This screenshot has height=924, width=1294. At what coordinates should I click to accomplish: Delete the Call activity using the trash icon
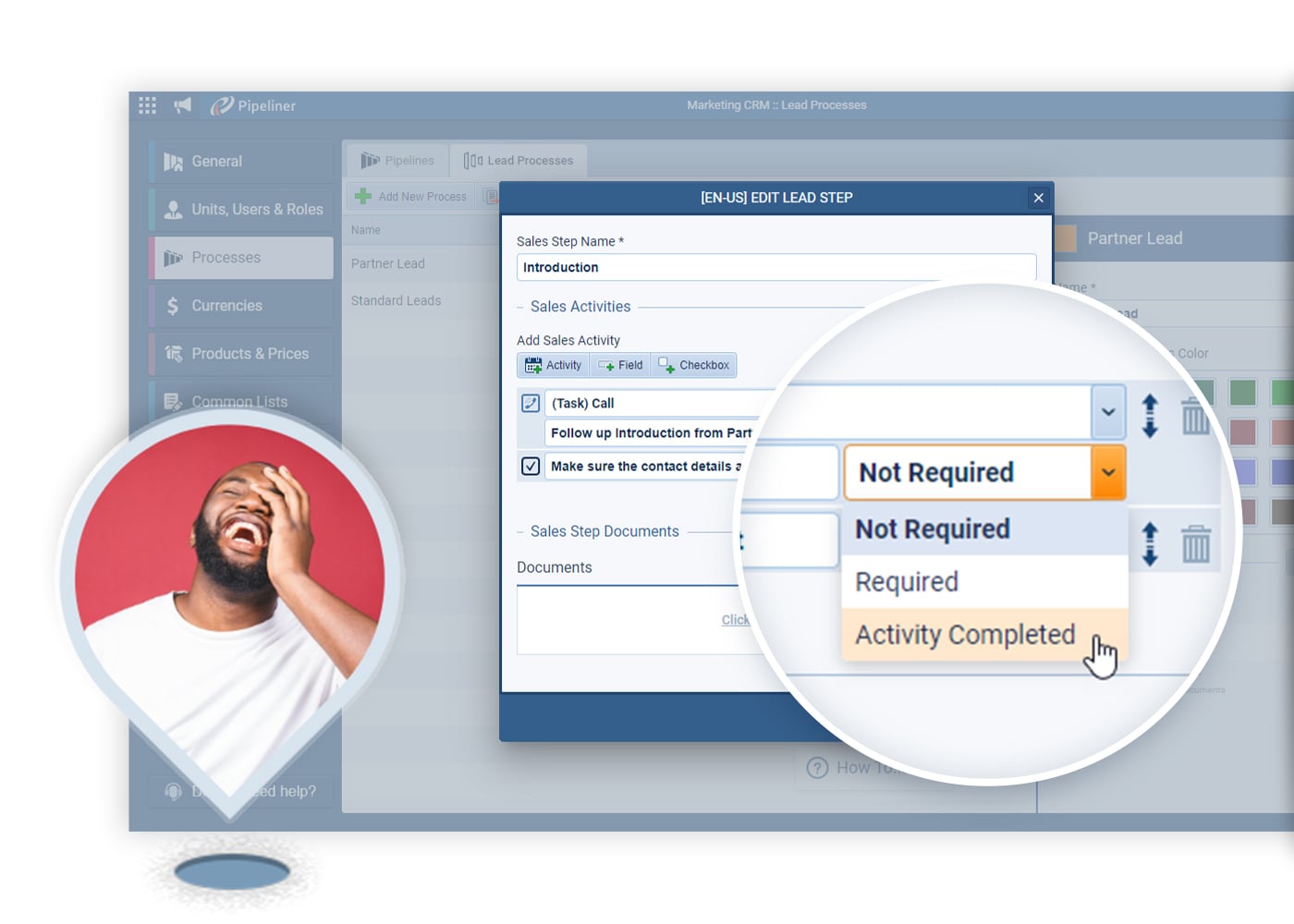tap(1195, 417)
